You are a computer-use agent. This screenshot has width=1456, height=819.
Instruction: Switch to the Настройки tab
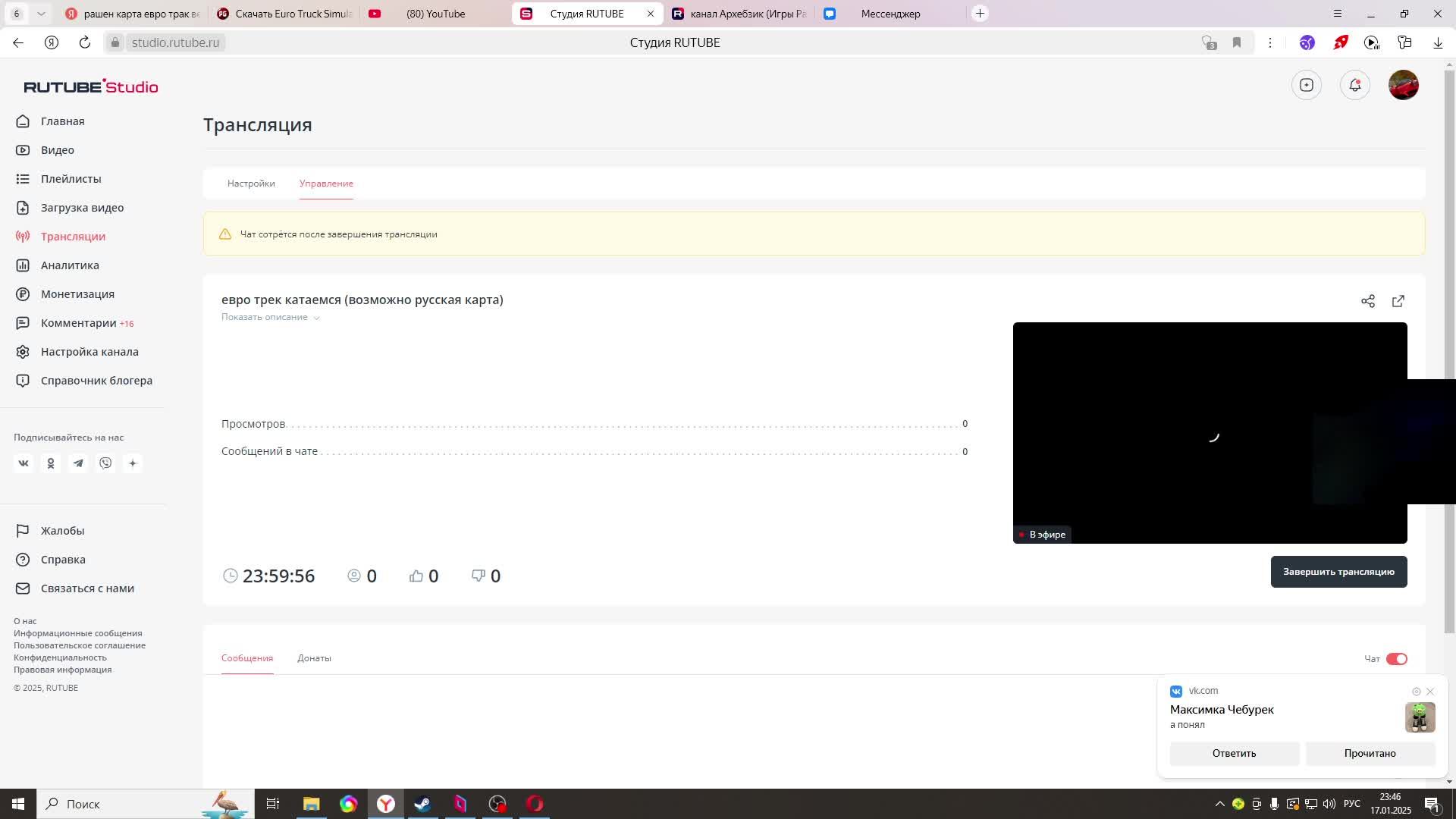[x=251, y=184]
